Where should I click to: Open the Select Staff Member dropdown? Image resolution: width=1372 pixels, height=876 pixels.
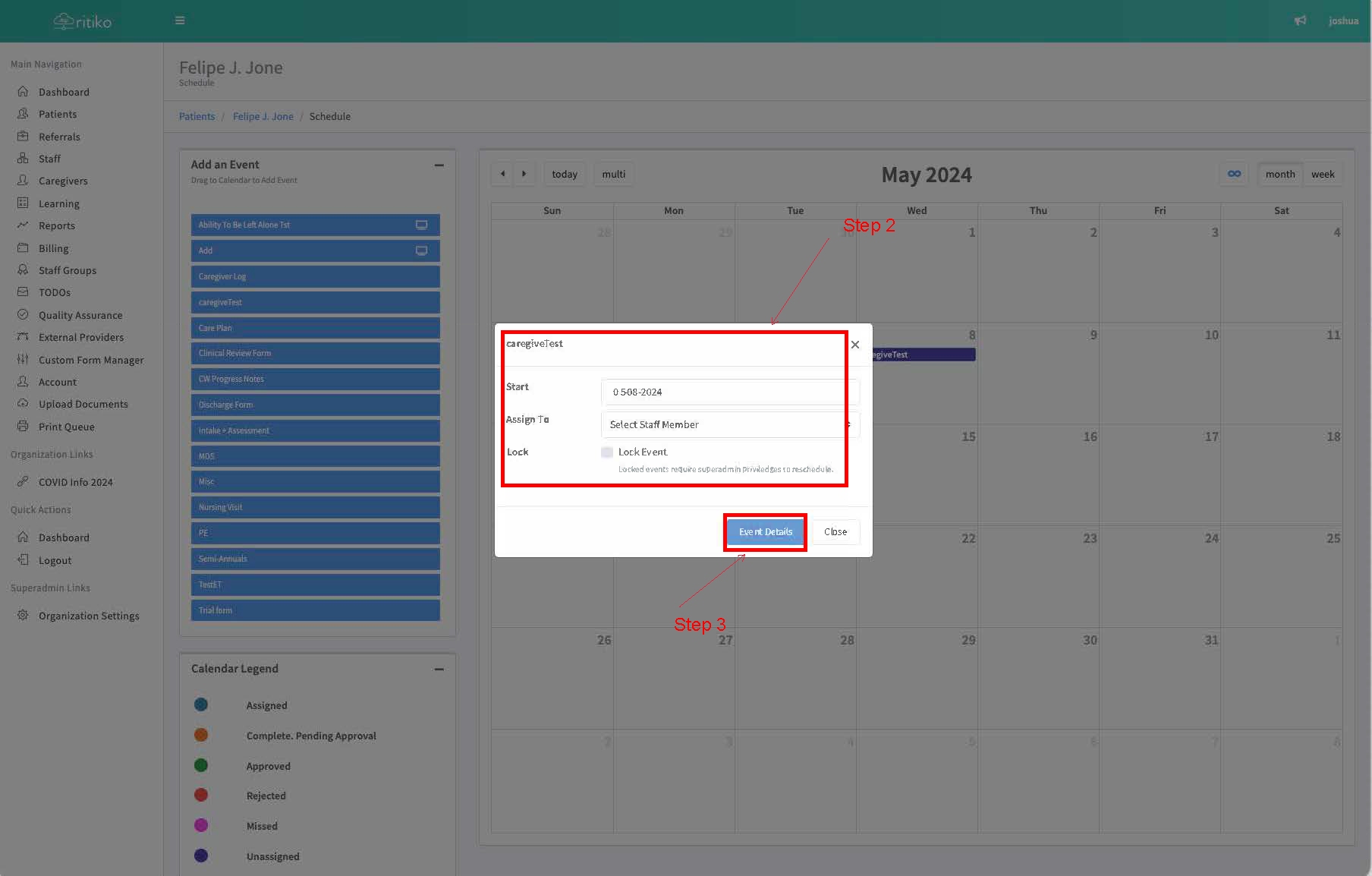tap(728, 424)
